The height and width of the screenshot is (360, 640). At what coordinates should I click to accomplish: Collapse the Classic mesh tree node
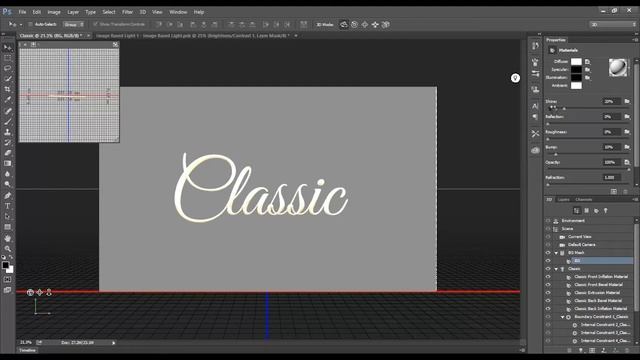tap(556, 269)
